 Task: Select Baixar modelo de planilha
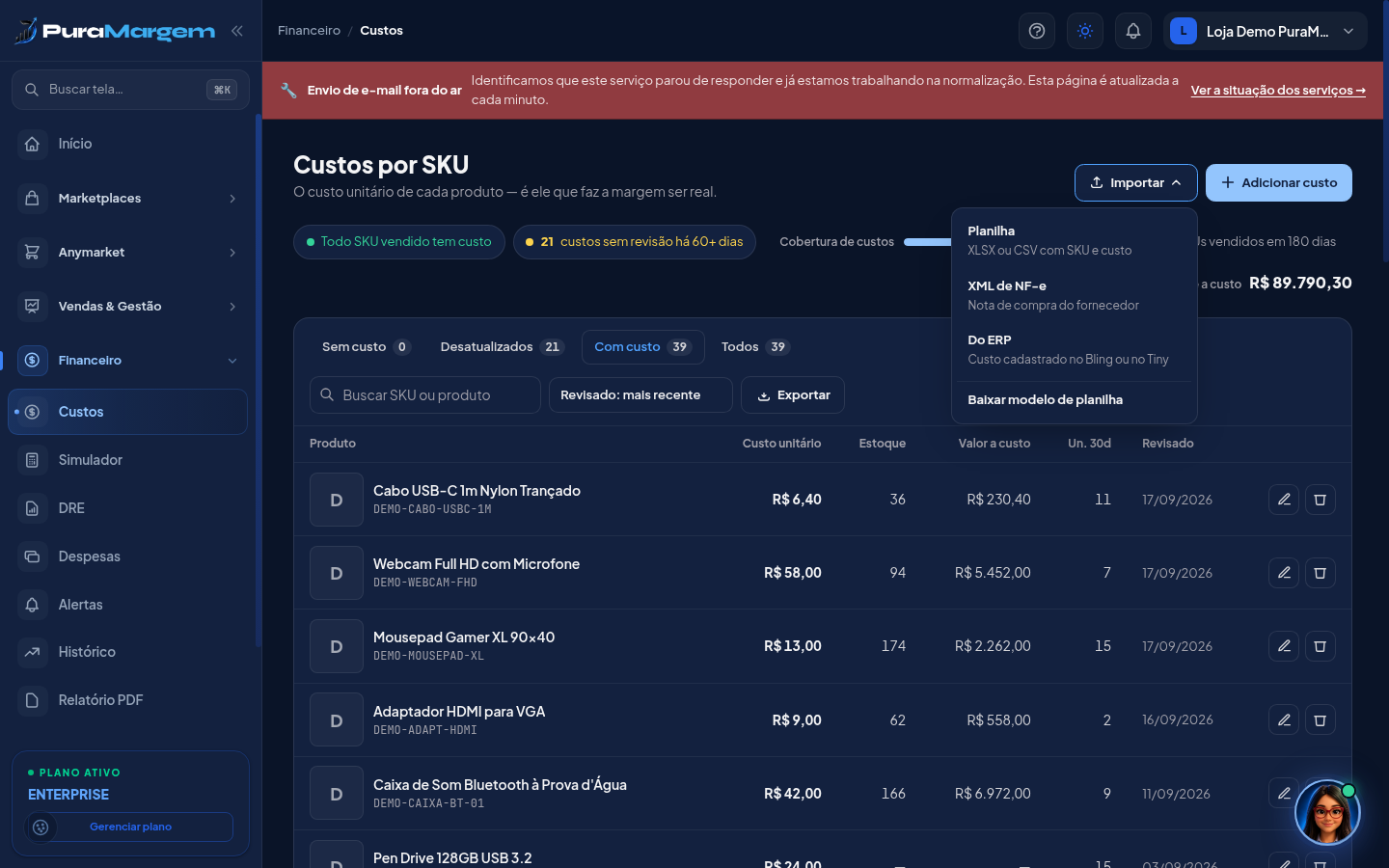(x=1075, y=399)
